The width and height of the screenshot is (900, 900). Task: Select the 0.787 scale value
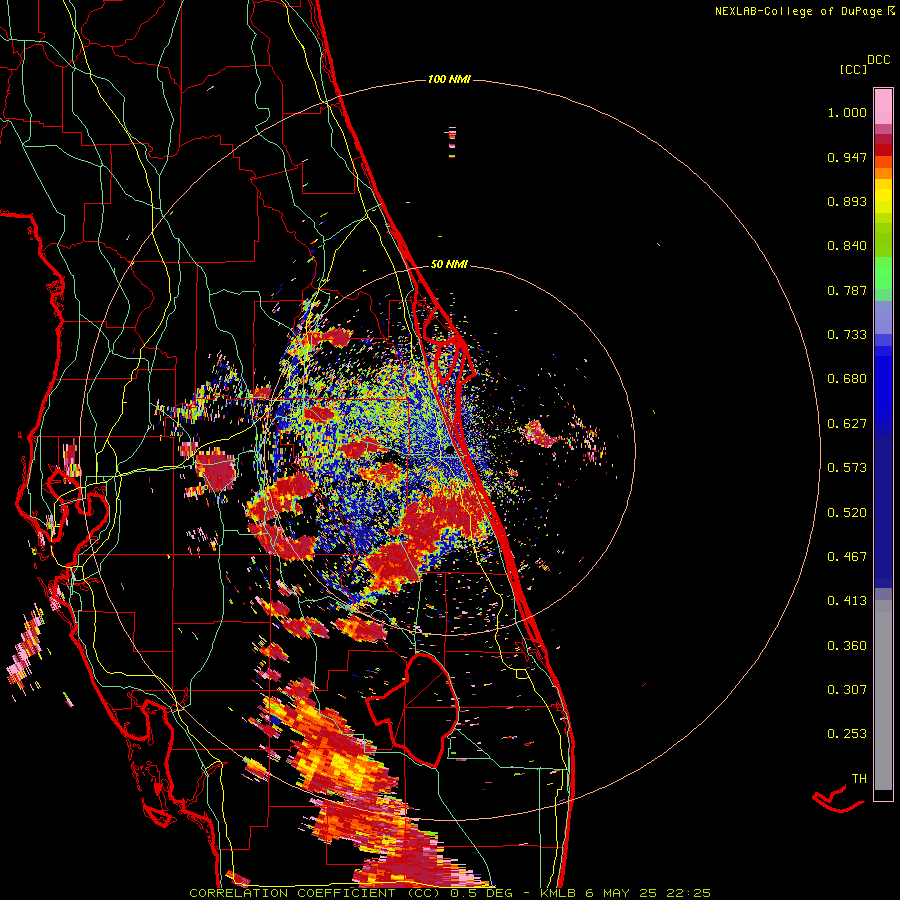click(847, 290)
